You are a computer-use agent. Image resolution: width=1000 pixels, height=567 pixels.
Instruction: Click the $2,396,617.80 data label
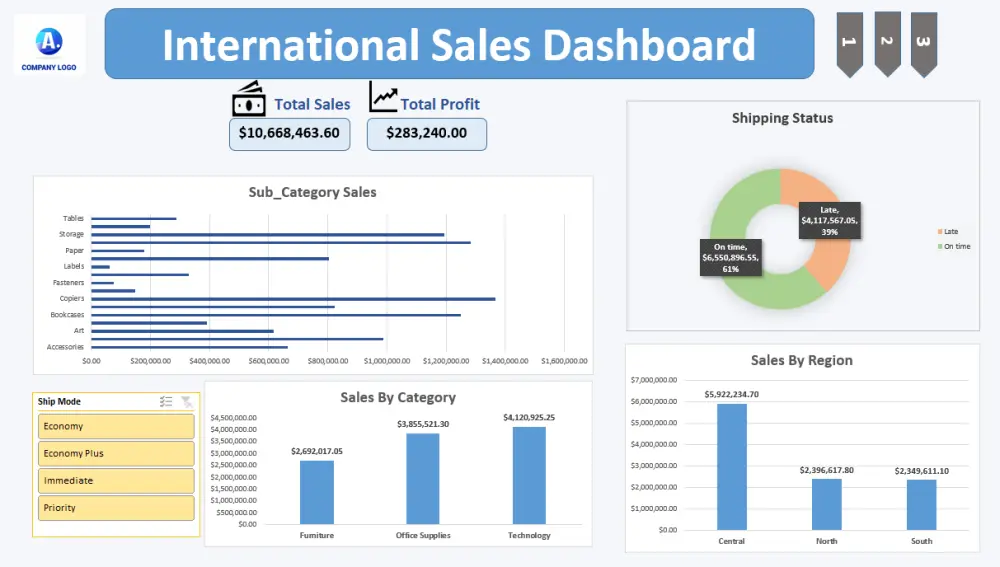[827, 470]
